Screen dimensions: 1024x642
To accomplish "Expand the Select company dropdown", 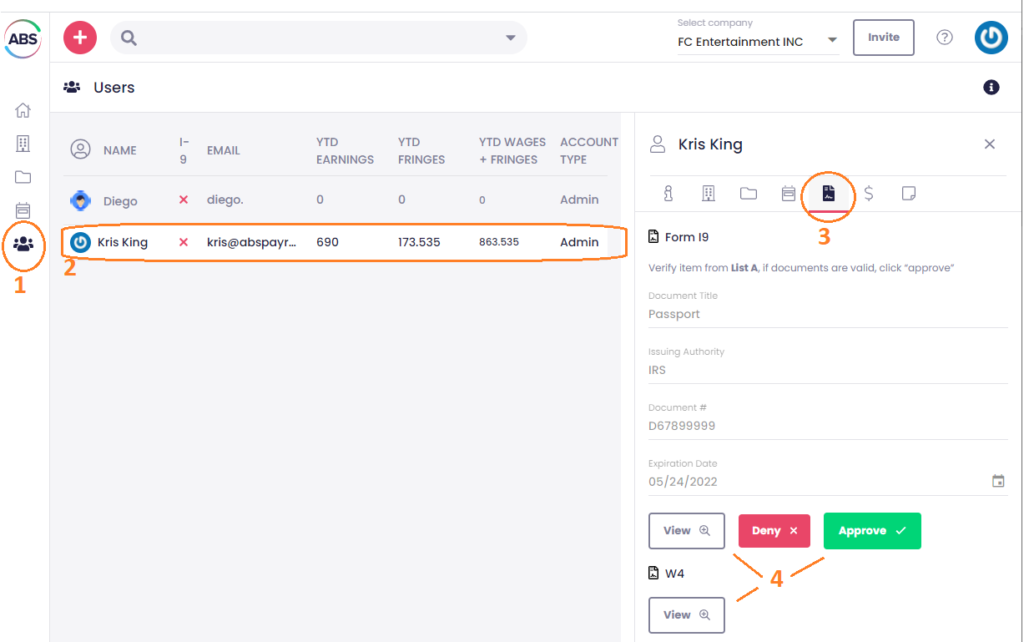I will coord(832,42).
